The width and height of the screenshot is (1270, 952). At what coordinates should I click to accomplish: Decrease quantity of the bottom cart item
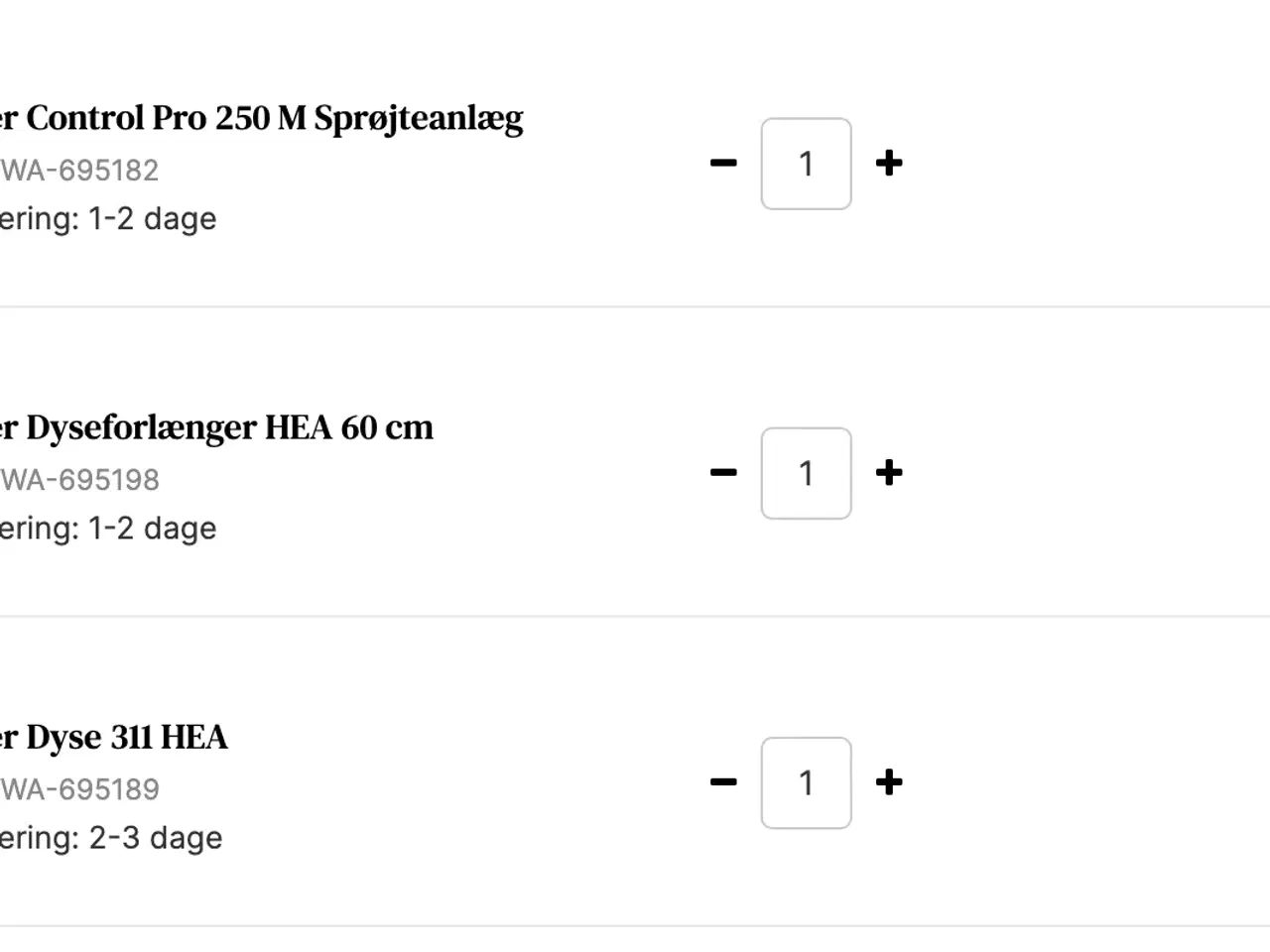point(723,782)
